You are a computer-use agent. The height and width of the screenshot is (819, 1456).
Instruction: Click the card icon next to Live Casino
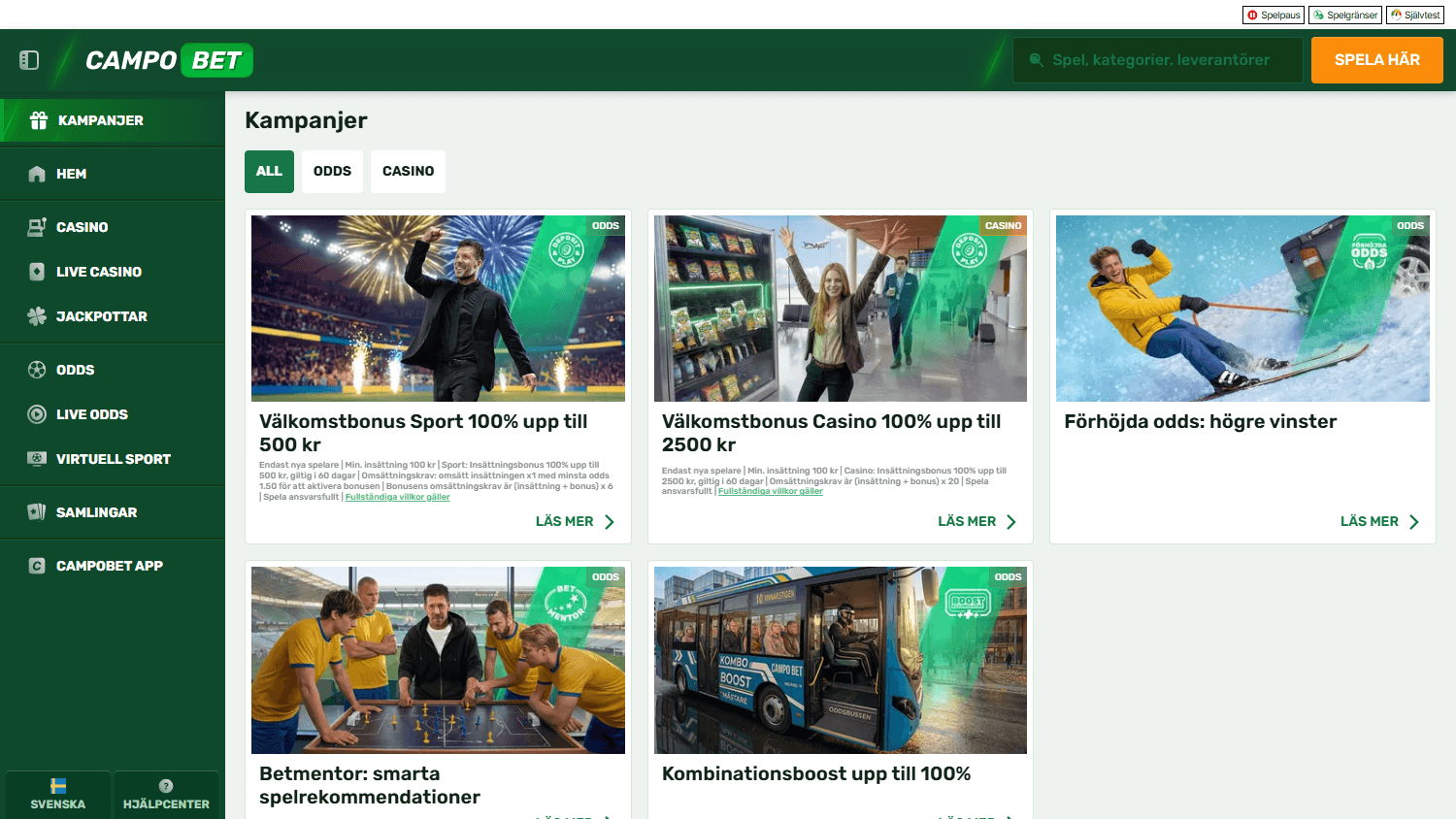(x=37, y=272)
